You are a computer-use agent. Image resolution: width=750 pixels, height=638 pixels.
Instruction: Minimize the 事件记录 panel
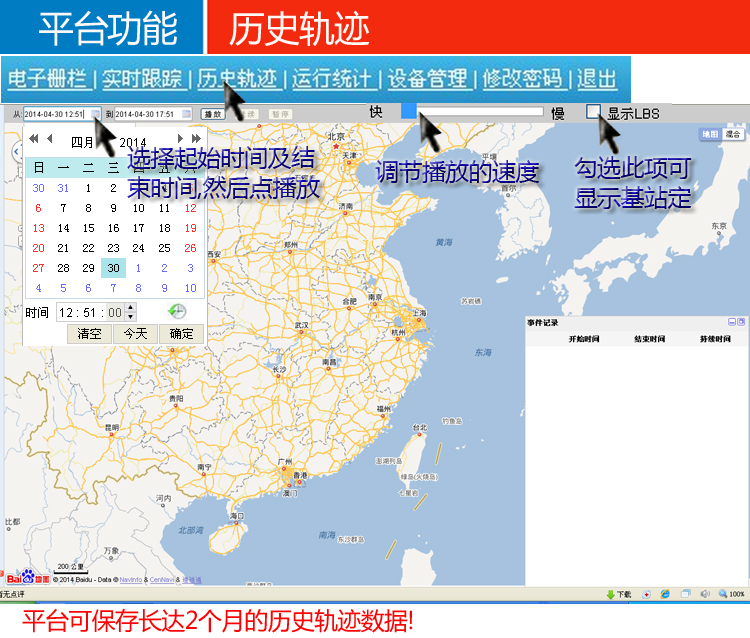(731, 322)
